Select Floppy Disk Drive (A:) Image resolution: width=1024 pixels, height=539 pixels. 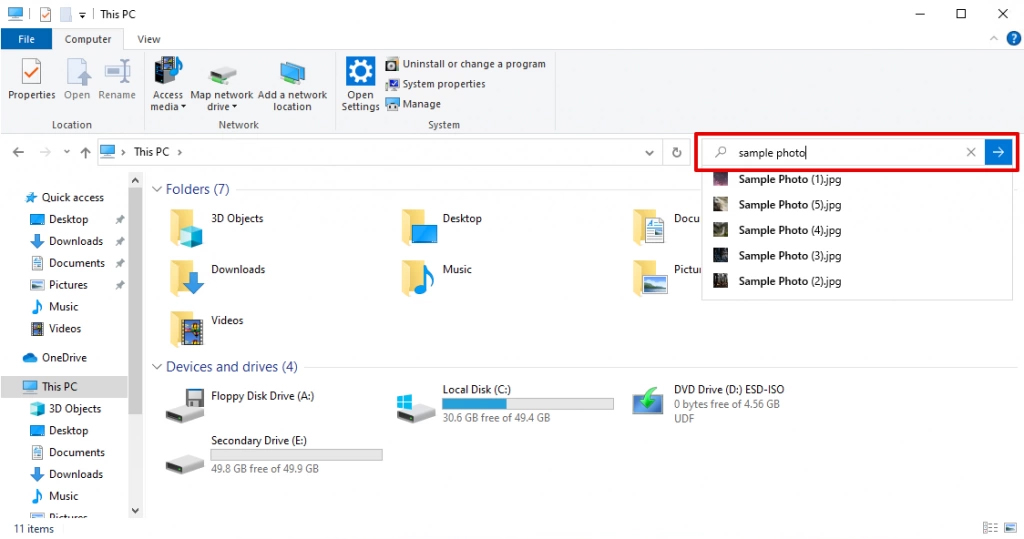tap(240, 405)
